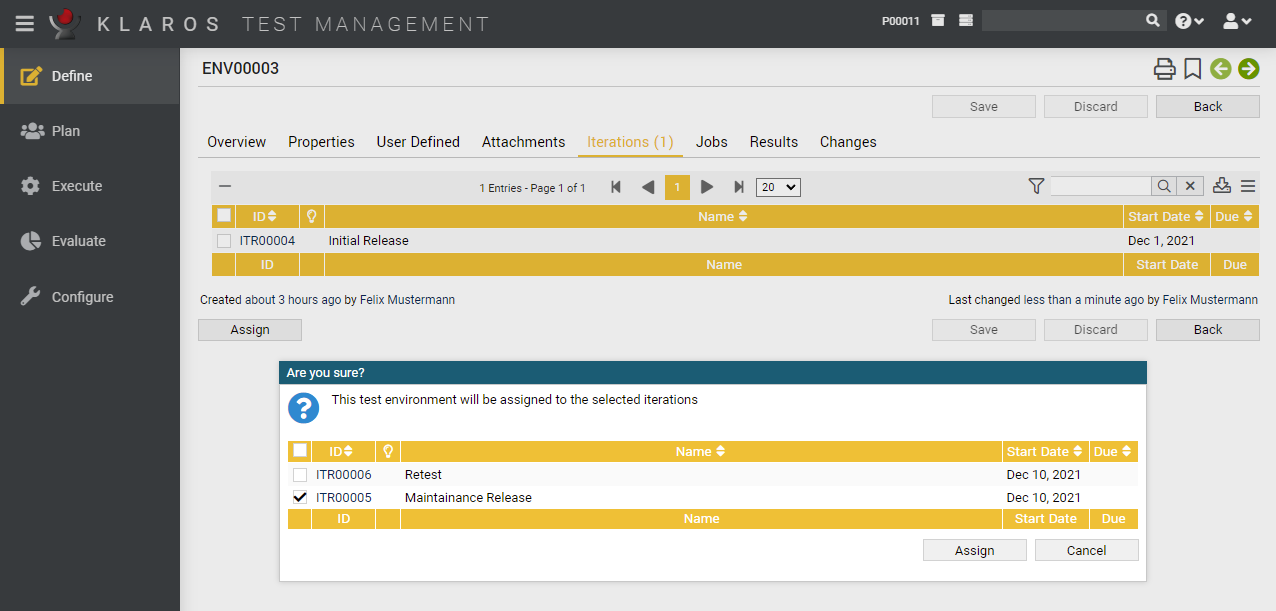Go to previous environment with green left arrow

pos(1220,68)
